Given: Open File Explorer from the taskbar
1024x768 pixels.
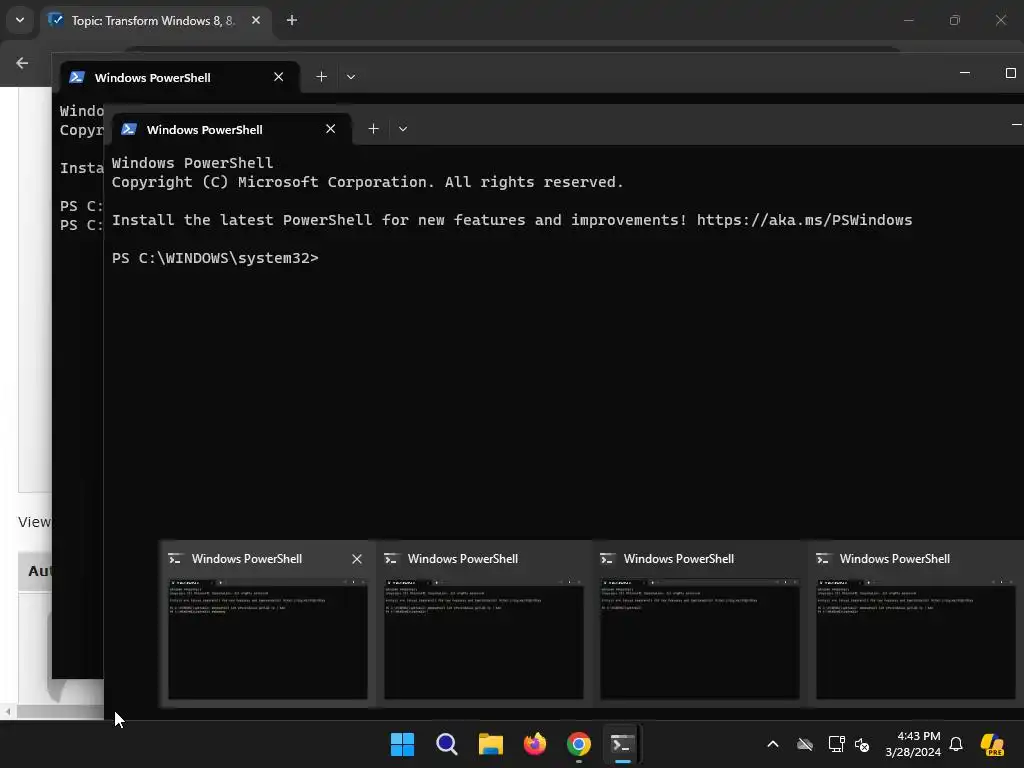Looking at the screenshot, I should tap(490, 744).
